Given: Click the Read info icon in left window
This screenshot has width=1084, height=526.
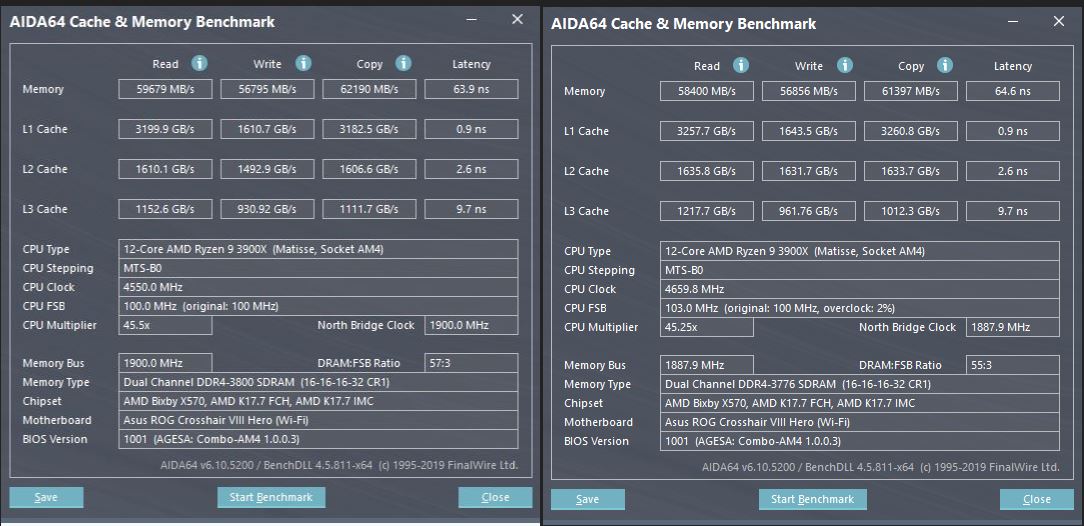Looking at the screenshot, I should (199, 63).
